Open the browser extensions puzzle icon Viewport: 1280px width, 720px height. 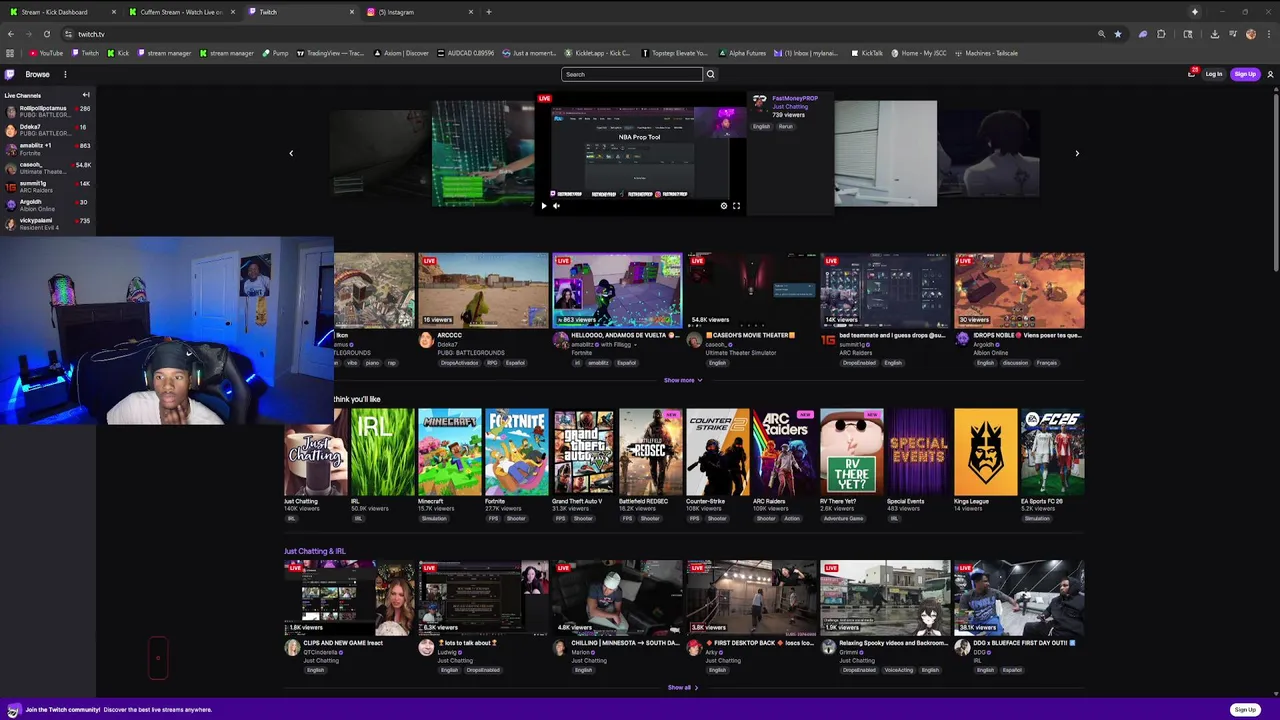[1161, 34]
